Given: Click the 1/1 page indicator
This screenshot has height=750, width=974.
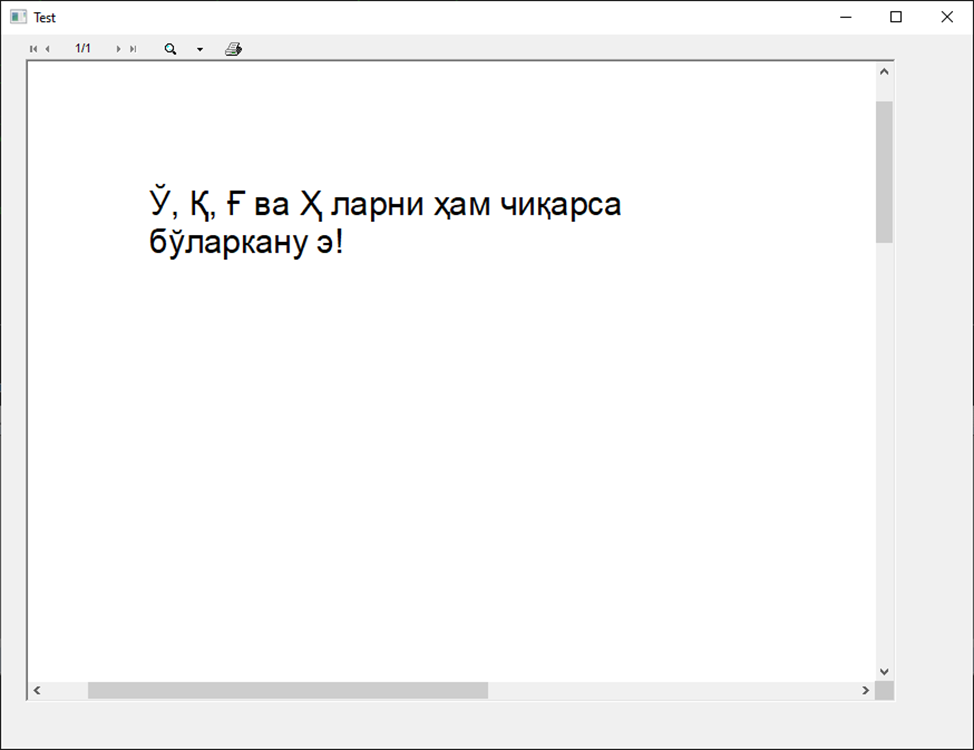Looking at the screenshot, I should pos(83,48).
